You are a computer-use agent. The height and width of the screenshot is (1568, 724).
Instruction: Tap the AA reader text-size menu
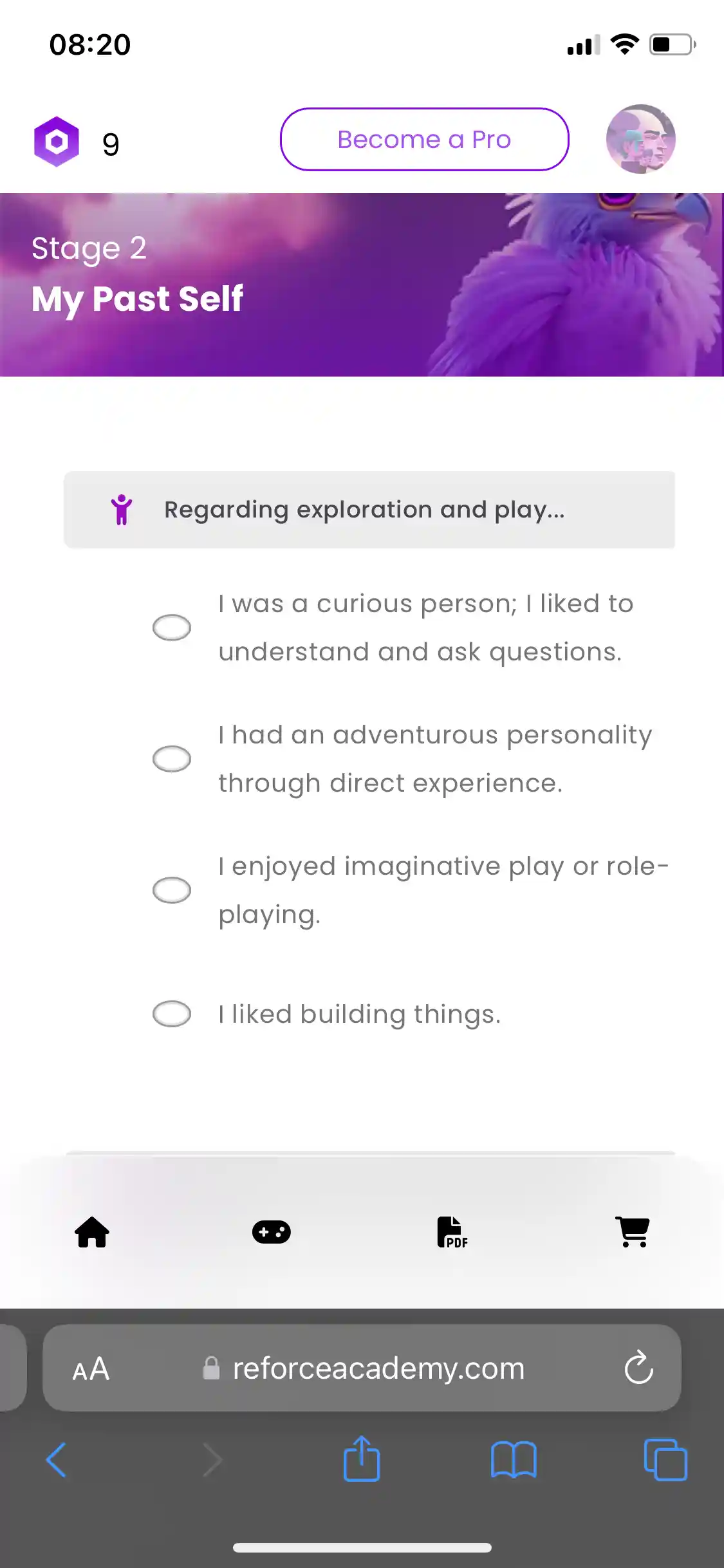[91, 1368]
